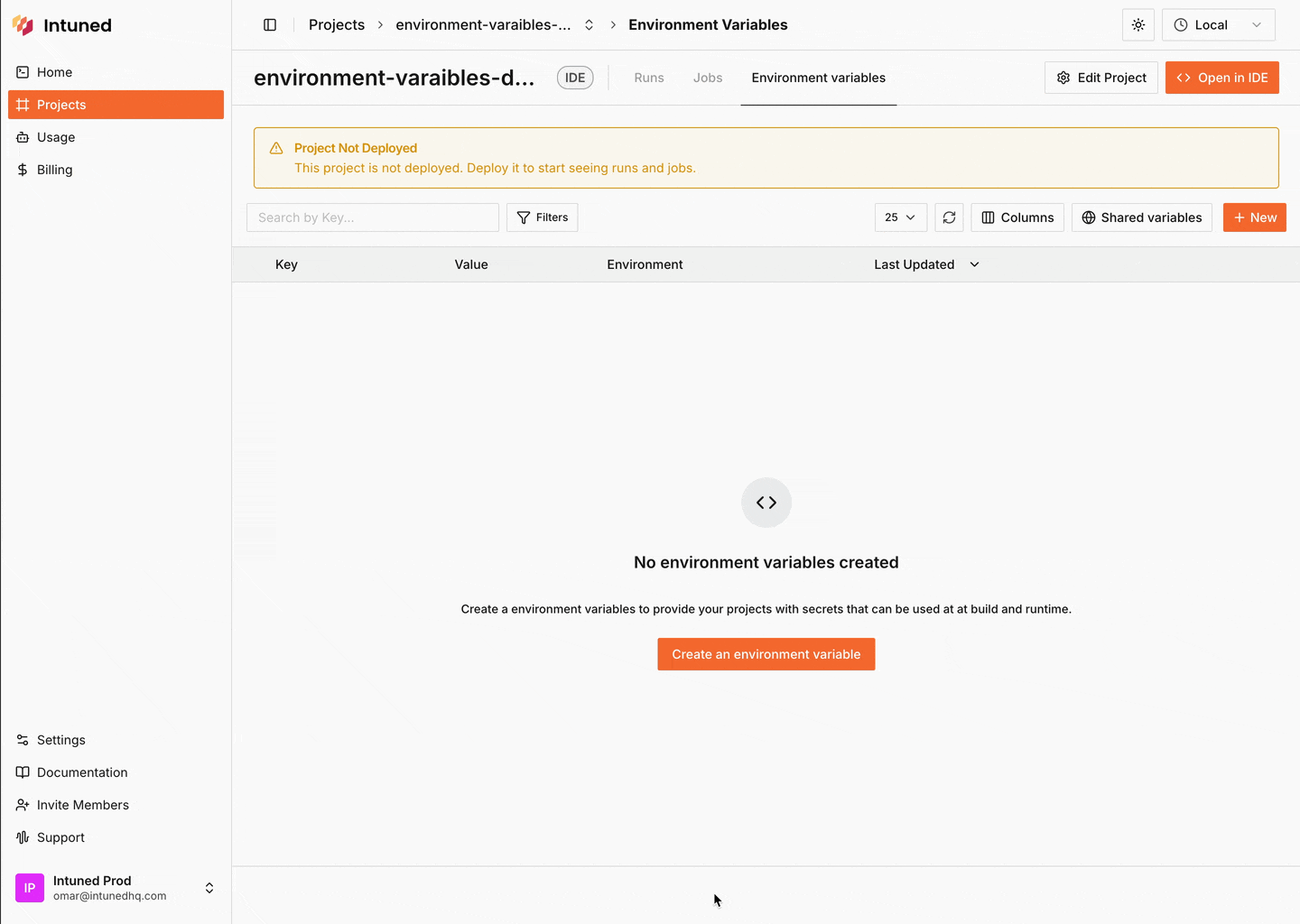Open Shared variables with the globe icon
Image resolution: width=1300 pixels, height=924 pixels.
(1142, 217)
